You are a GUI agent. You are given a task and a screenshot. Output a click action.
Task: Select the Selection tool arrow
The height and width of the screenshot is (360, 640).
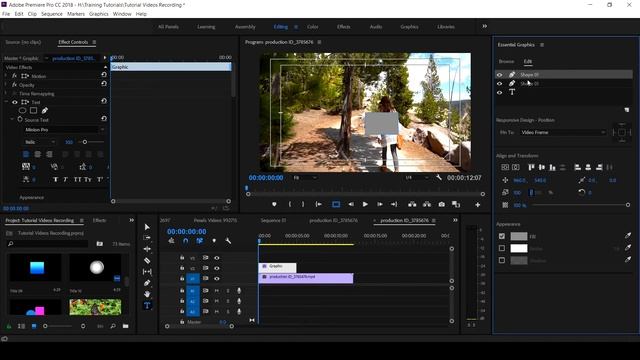(x=147, y=227)
